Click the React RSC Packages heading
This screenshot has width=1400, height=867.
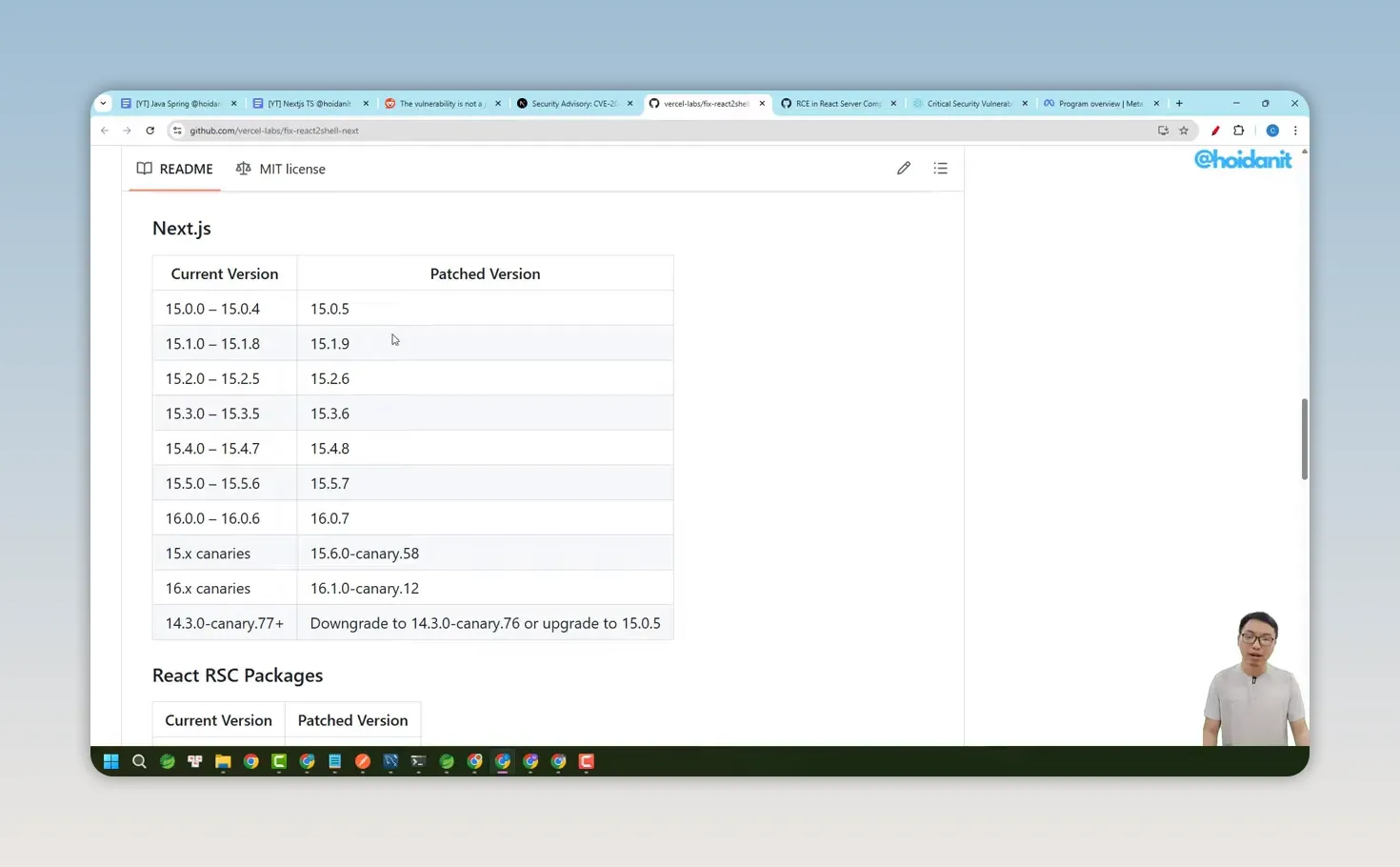point(238,675)
